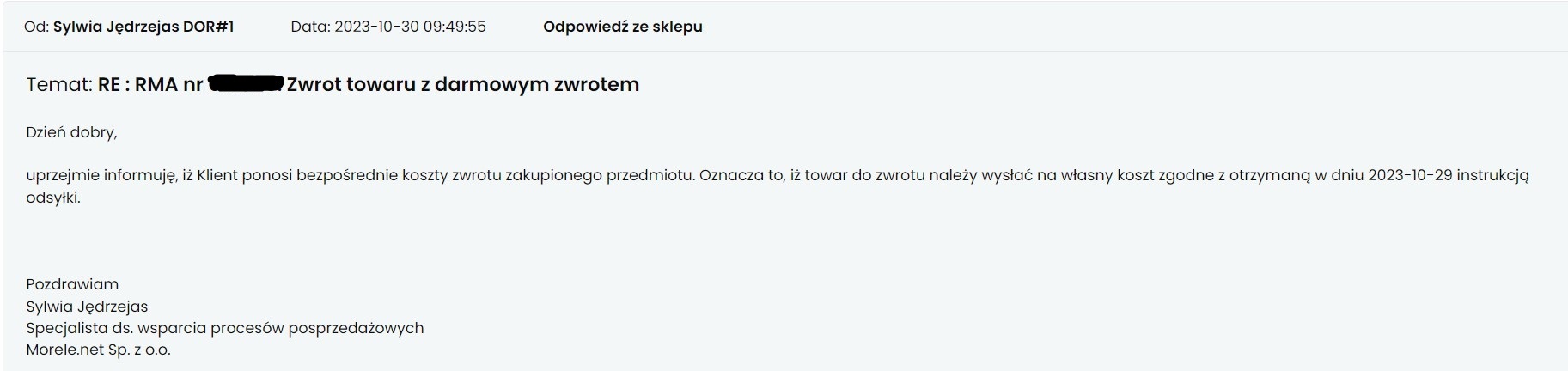1568x371 pixels.
Task: Click "RE : RMA nr" in subject
Action: (150, 84)
